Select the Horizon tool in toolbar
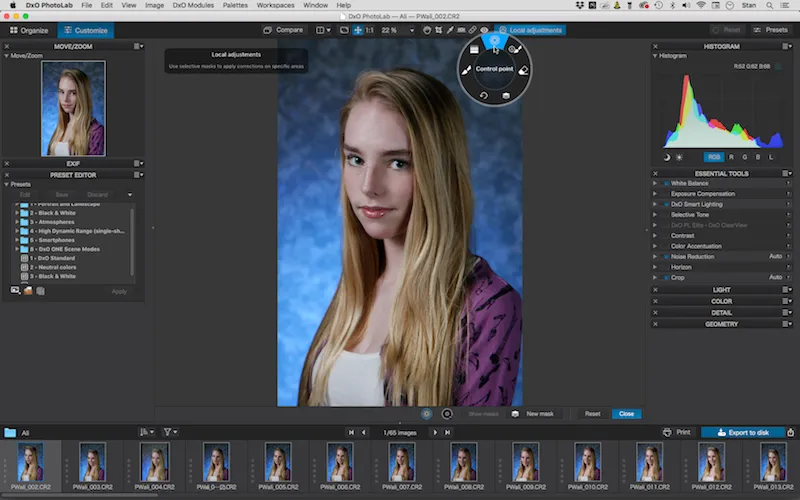Viewport: 800px width, 500px height. (461, 30)
